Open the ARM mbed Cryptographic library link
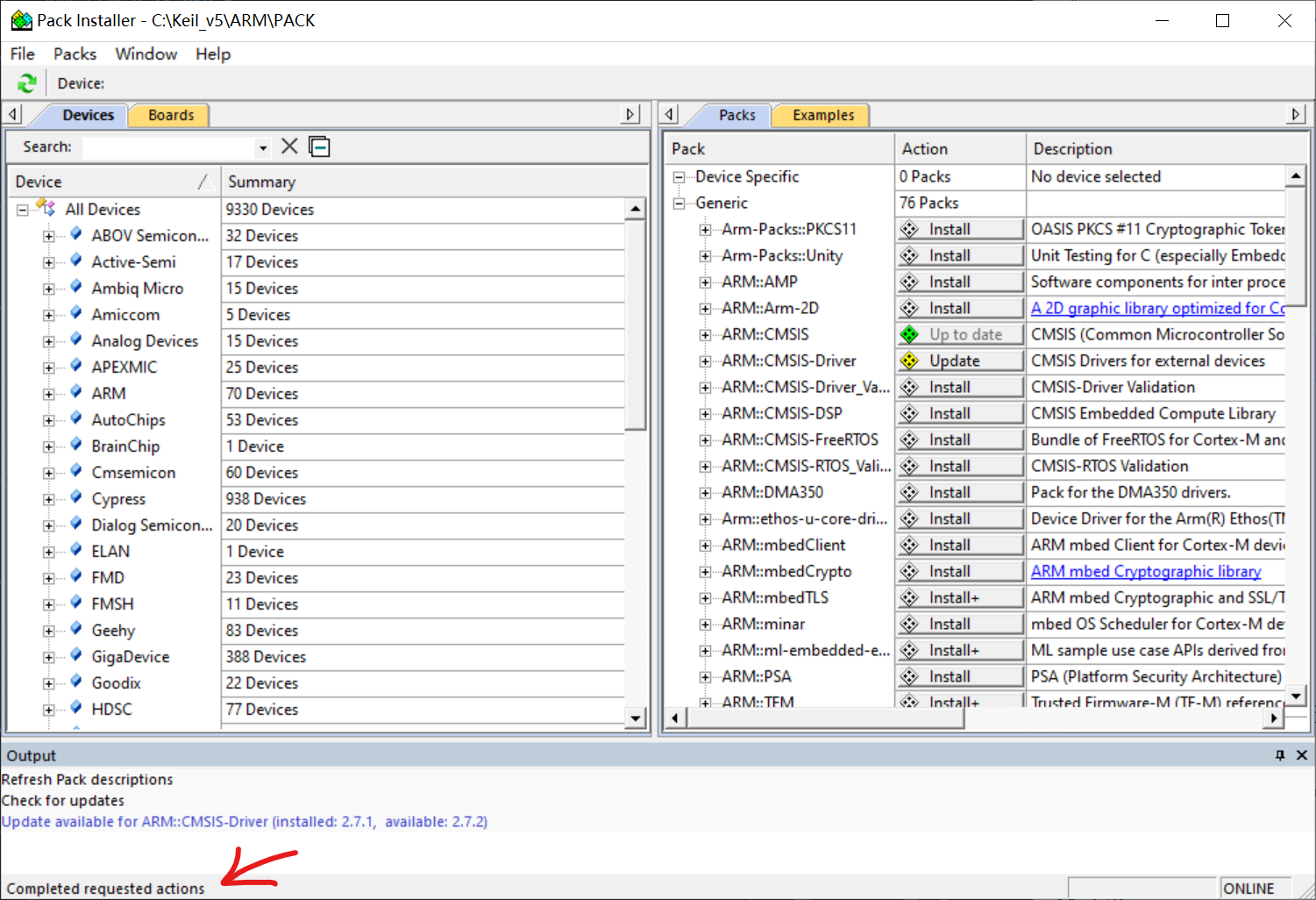This screenshot has width=1316, height=900. tap(1145, 571)
